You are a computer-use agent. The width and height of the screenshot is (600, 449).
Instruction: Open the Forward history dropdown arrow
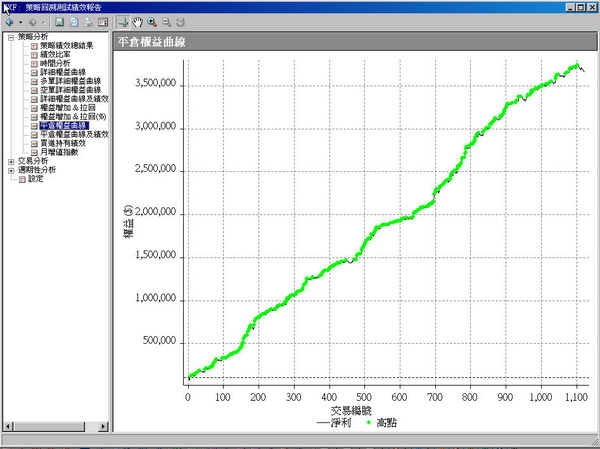click(43, 22)
